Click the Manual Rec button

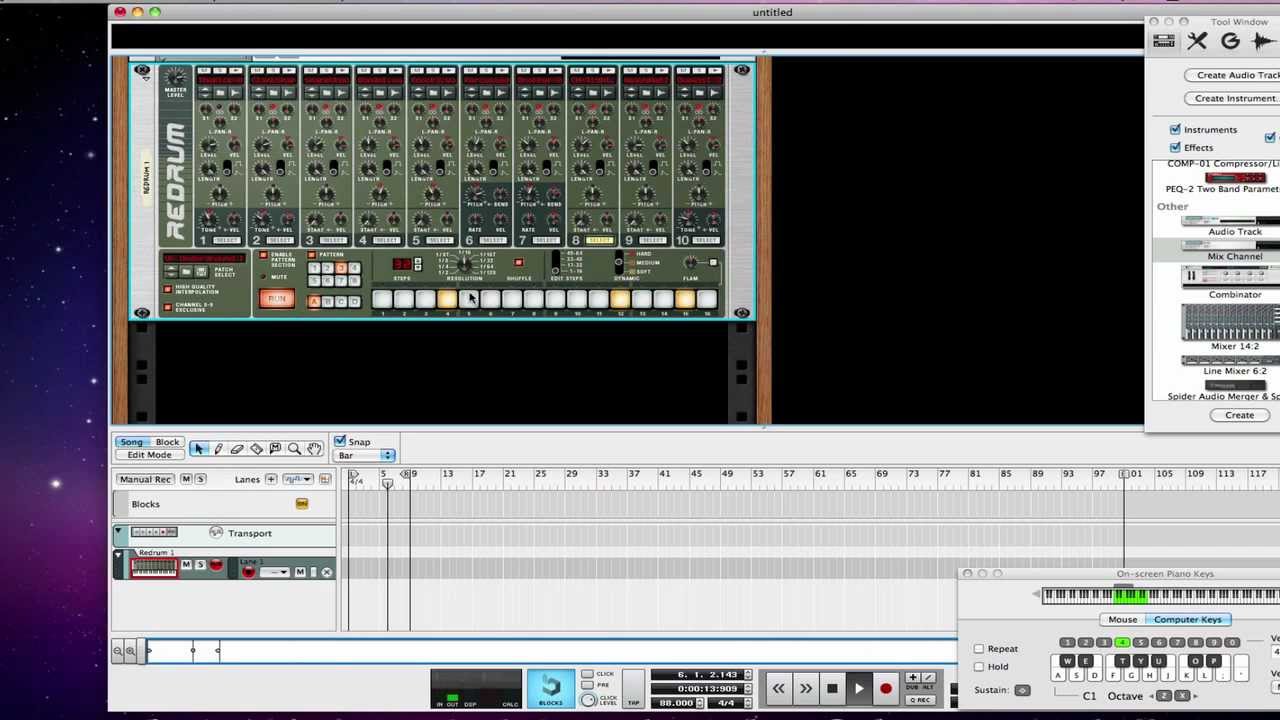click(145, 479)
